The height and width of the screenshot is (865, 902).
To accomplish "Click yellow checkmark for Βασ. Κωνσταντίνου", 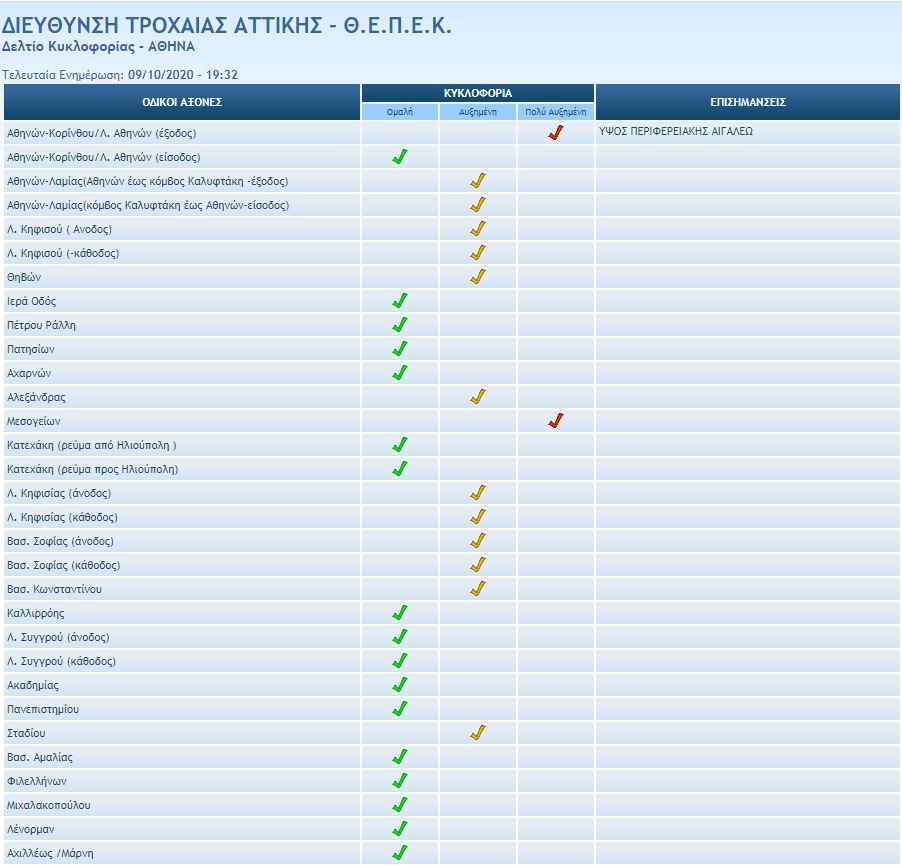I will [x=478, y=589].
